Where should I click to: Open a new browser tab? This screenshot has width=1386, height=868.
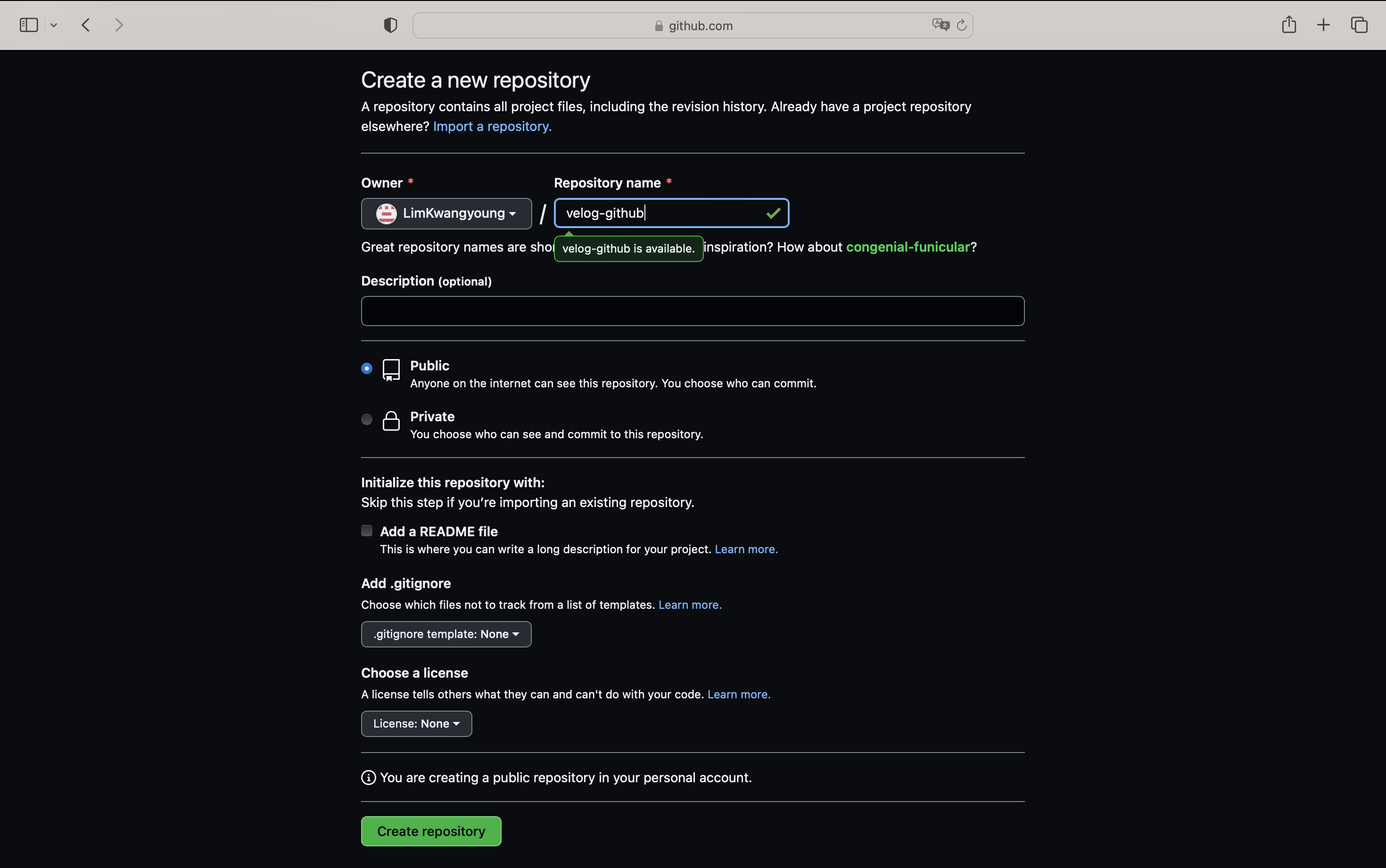(x=1323, y=25)
